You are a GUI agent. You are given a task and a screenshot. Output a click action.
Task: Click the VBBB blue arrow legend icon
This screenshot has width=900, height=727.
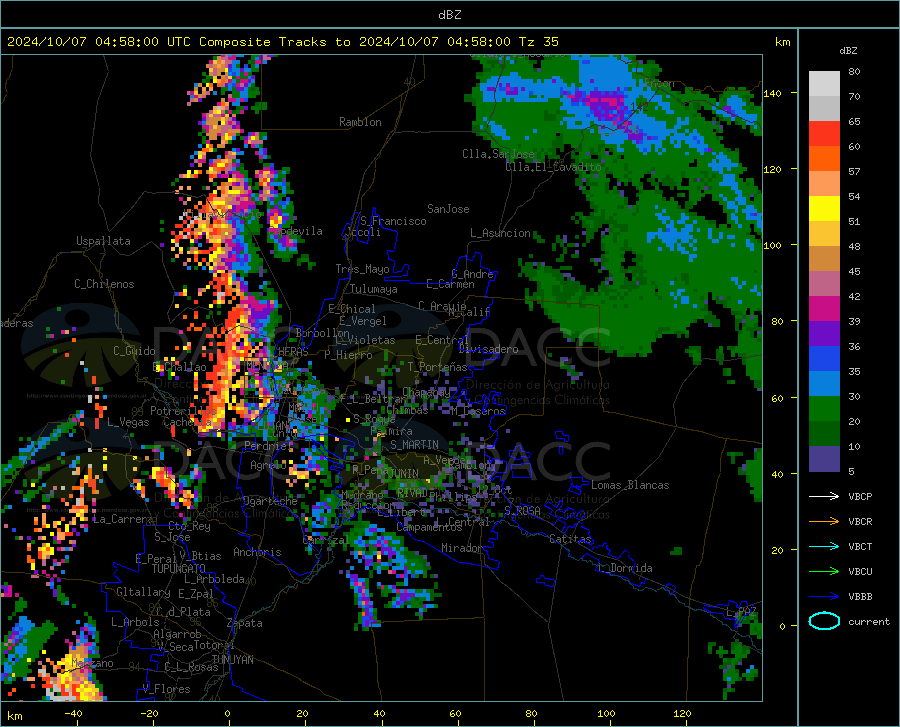[824, 596]
